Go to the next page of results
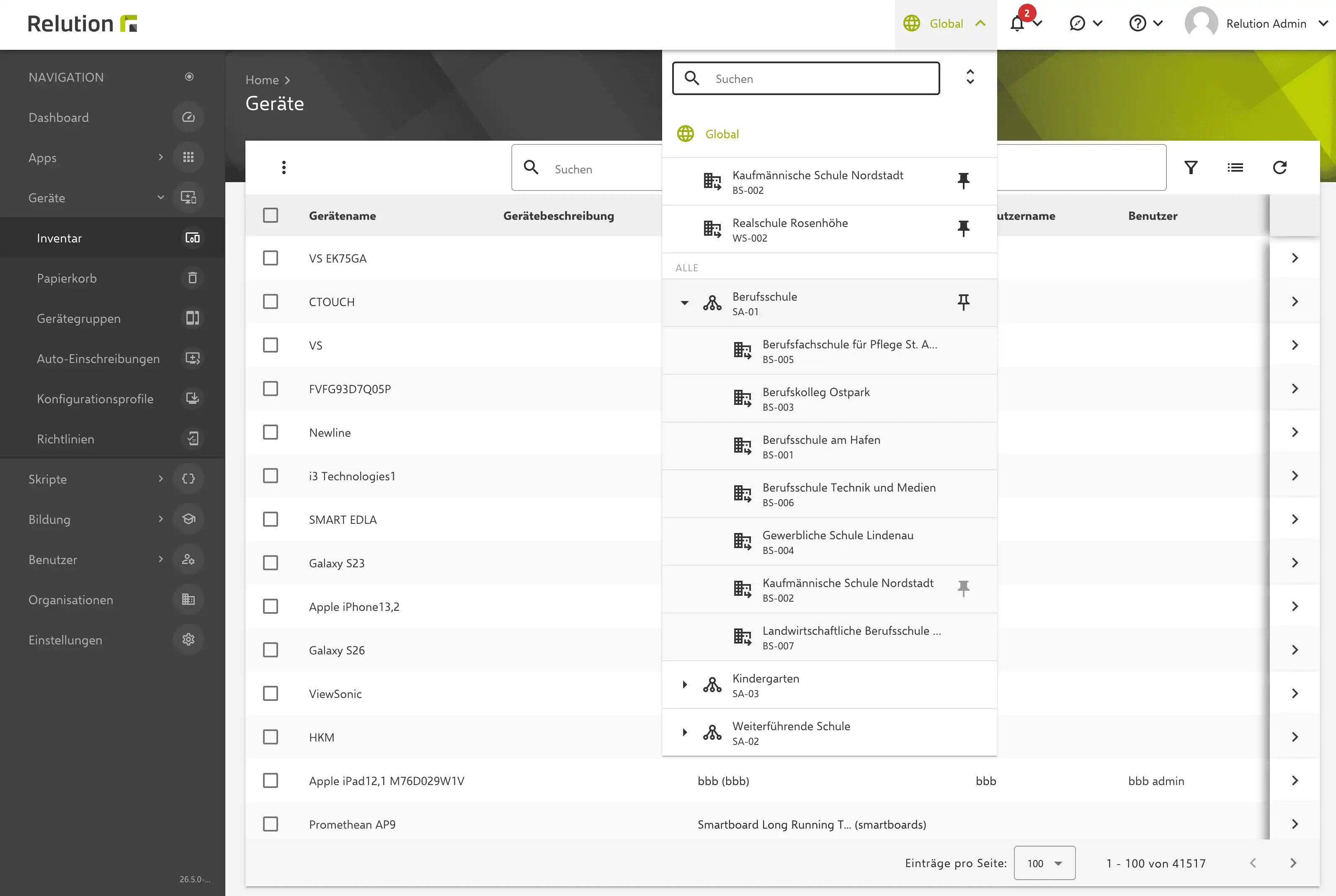Image resolution: width=1336 pixels, height=896 pixels. [1293, 863]
